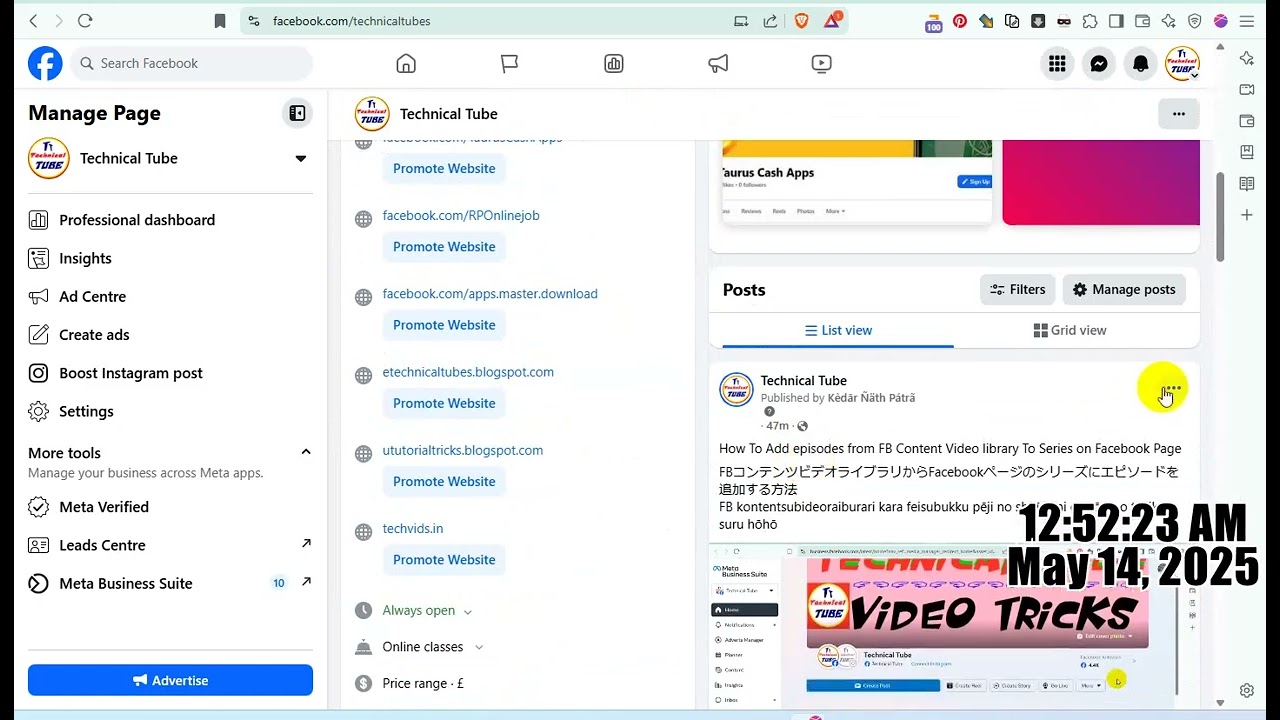Open the Pinterest extension icon
This screenshot has width=1280, height=720.
point(960,21)
